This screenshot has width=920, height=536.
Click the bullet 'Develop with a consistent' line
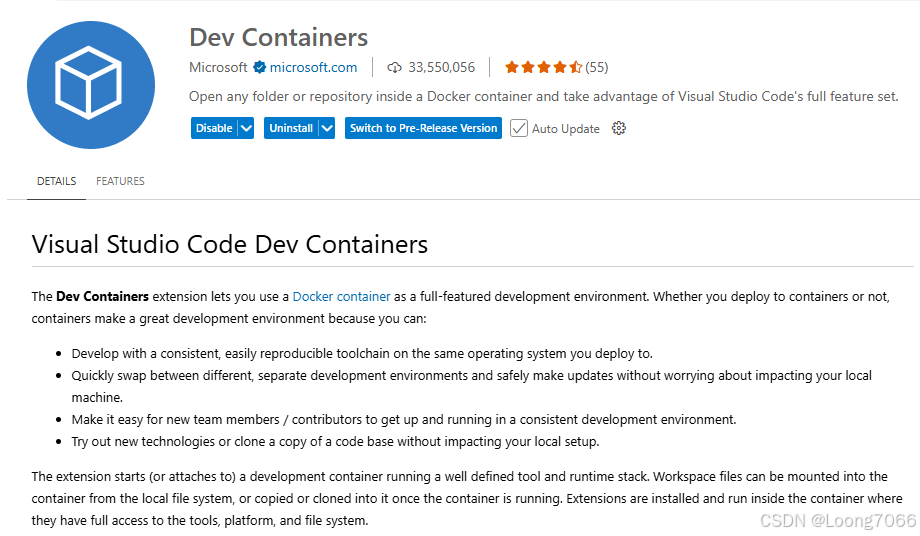362,354
